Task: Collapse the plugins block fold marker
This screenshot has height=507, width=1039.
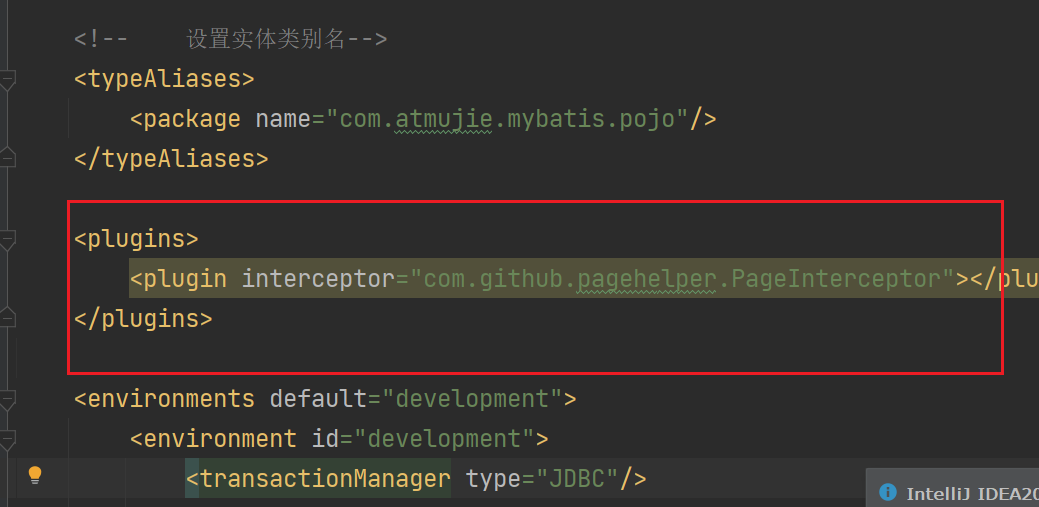Action: (7, 239)
